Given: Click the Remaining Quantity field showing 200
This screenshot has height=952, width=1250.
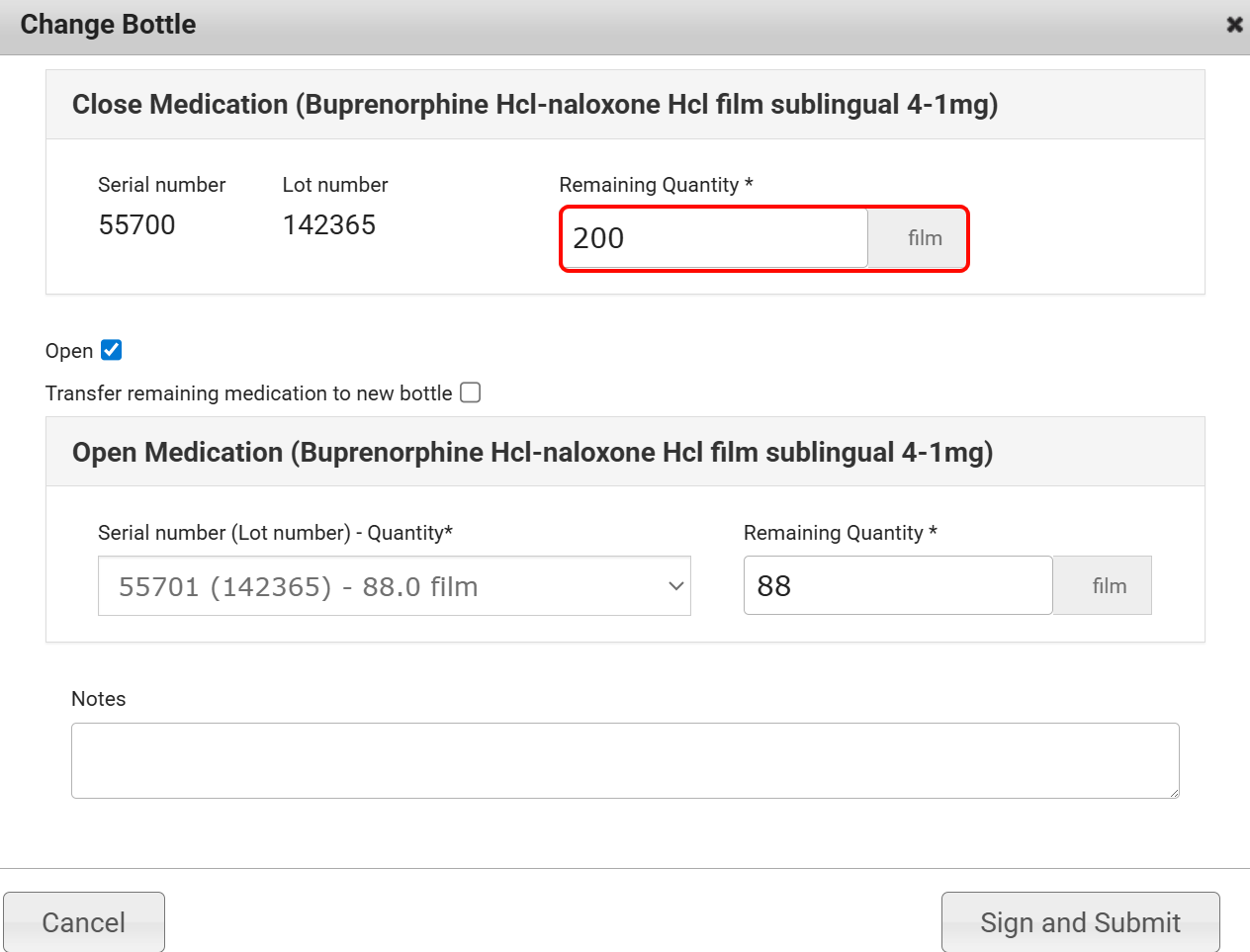Looking at the screenshot, I should click(714, 238).
